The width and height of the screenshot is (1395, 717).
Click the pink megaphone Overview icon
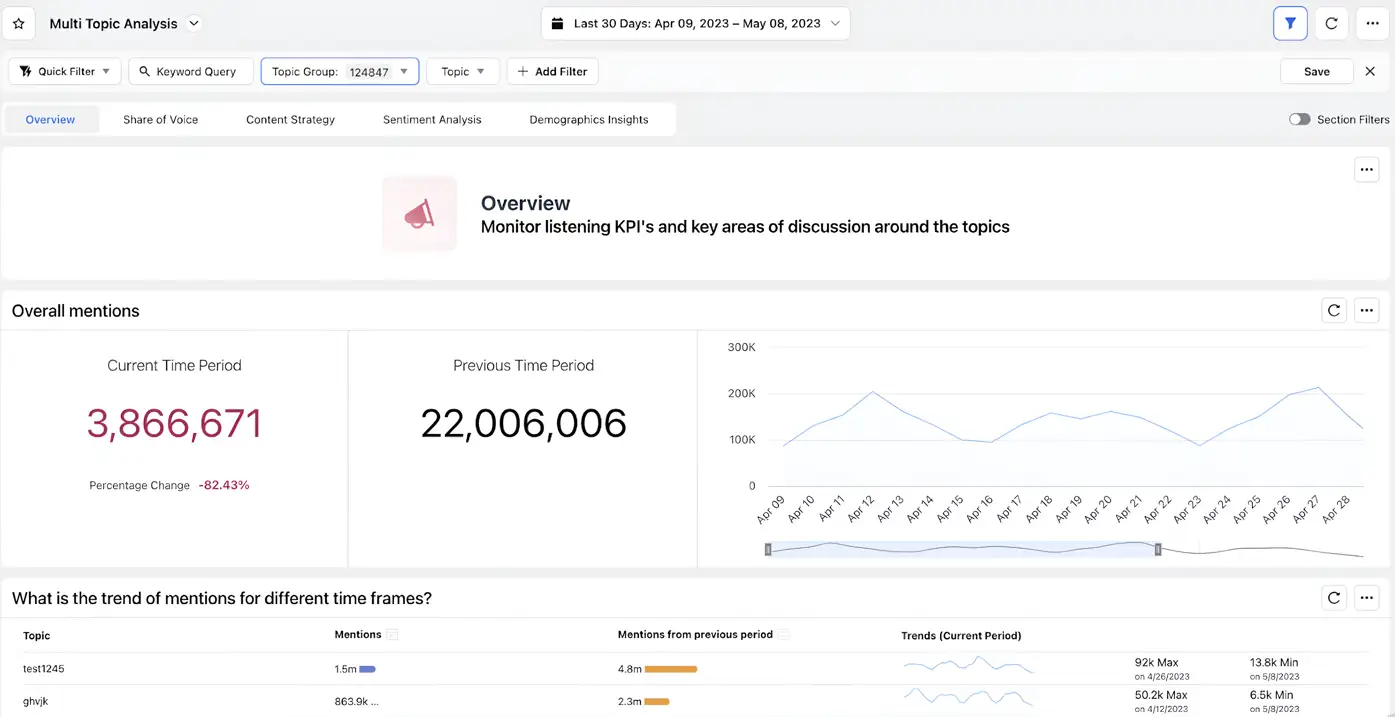pos(419,214)
